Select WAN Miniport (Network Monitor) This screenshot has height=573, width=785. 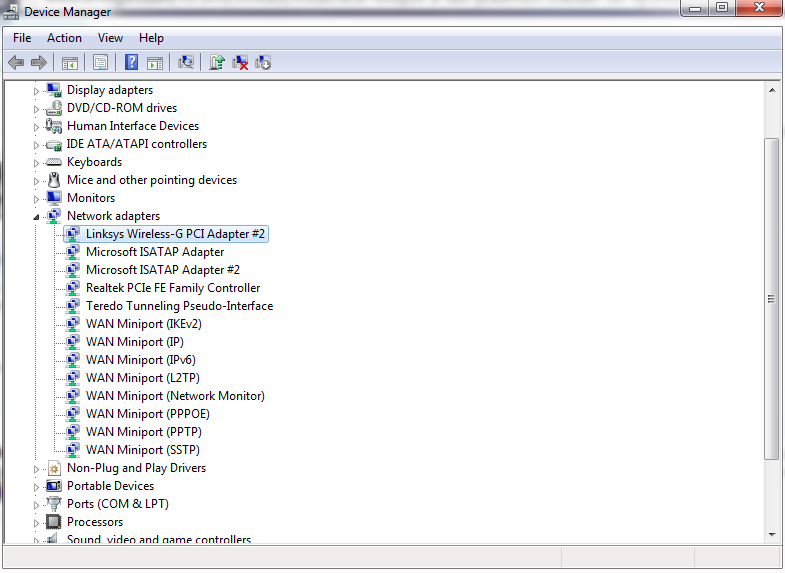coord(175,396)
